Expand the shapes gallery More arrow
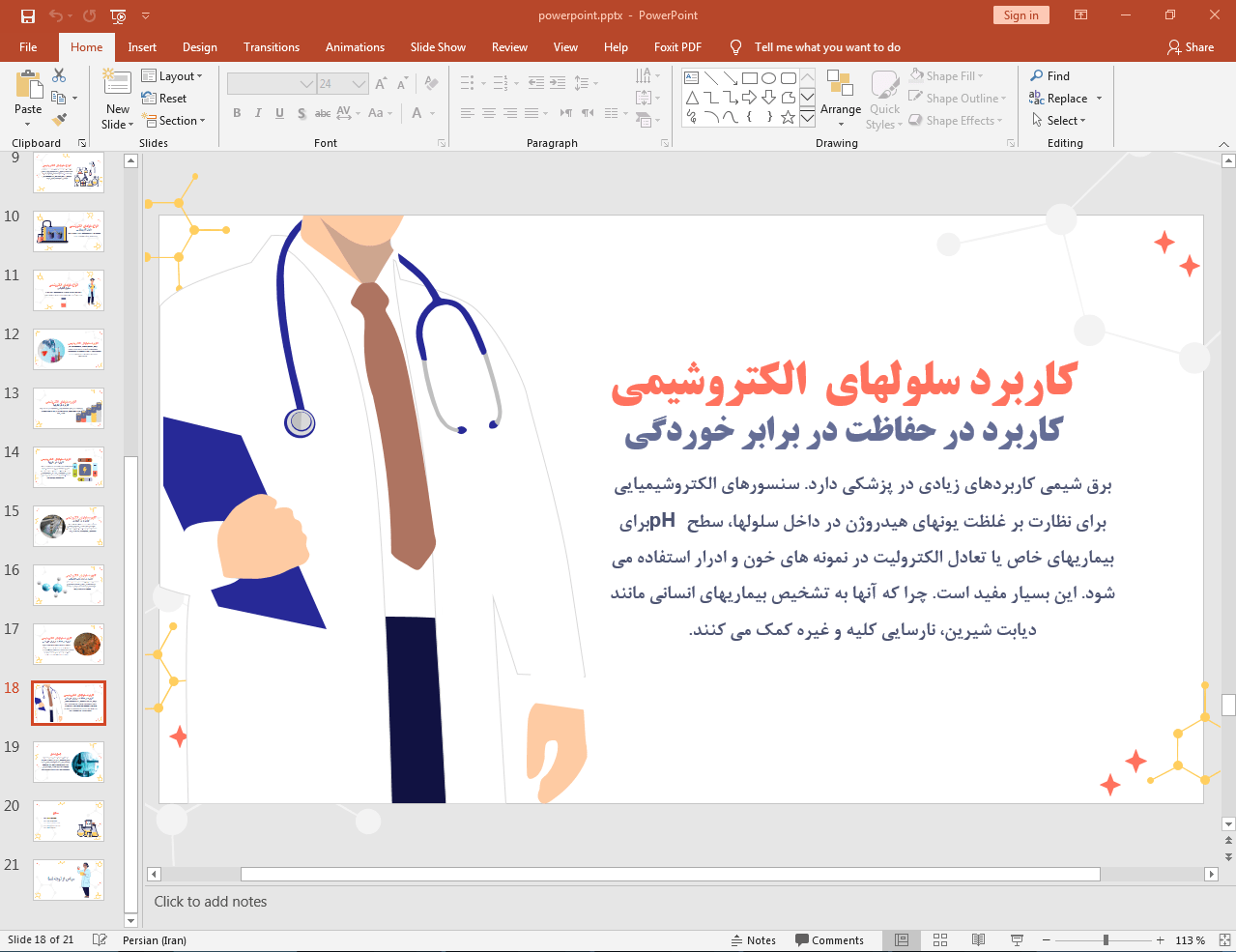The height and width of the screenshot is (952, 1236). [x=807, y=117]
